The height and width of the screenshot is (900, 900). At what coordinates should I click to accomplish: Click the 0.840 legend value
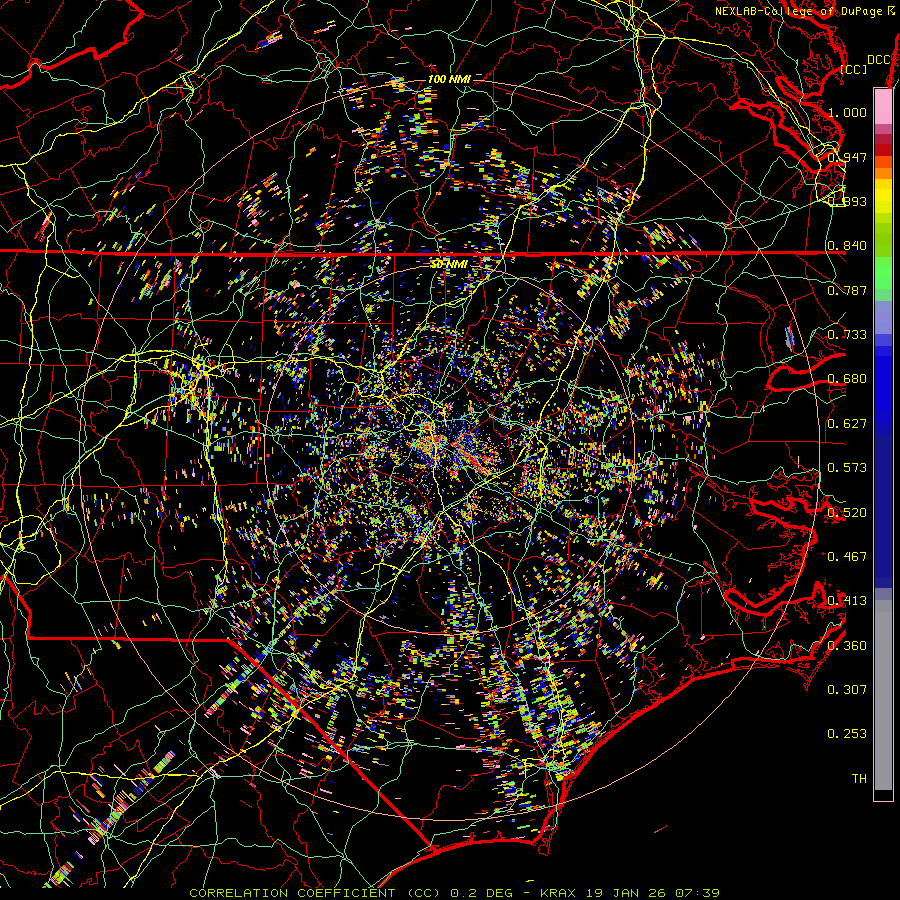[847, 246]
